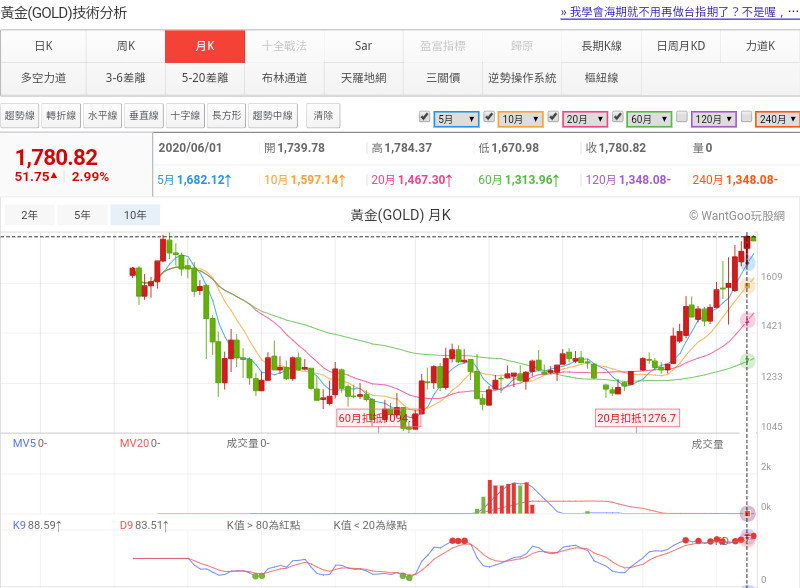The width and height of the screenshot is (800, 588).
Task: Open the 20月 period dropdown
Action: [x=584, y=119]
